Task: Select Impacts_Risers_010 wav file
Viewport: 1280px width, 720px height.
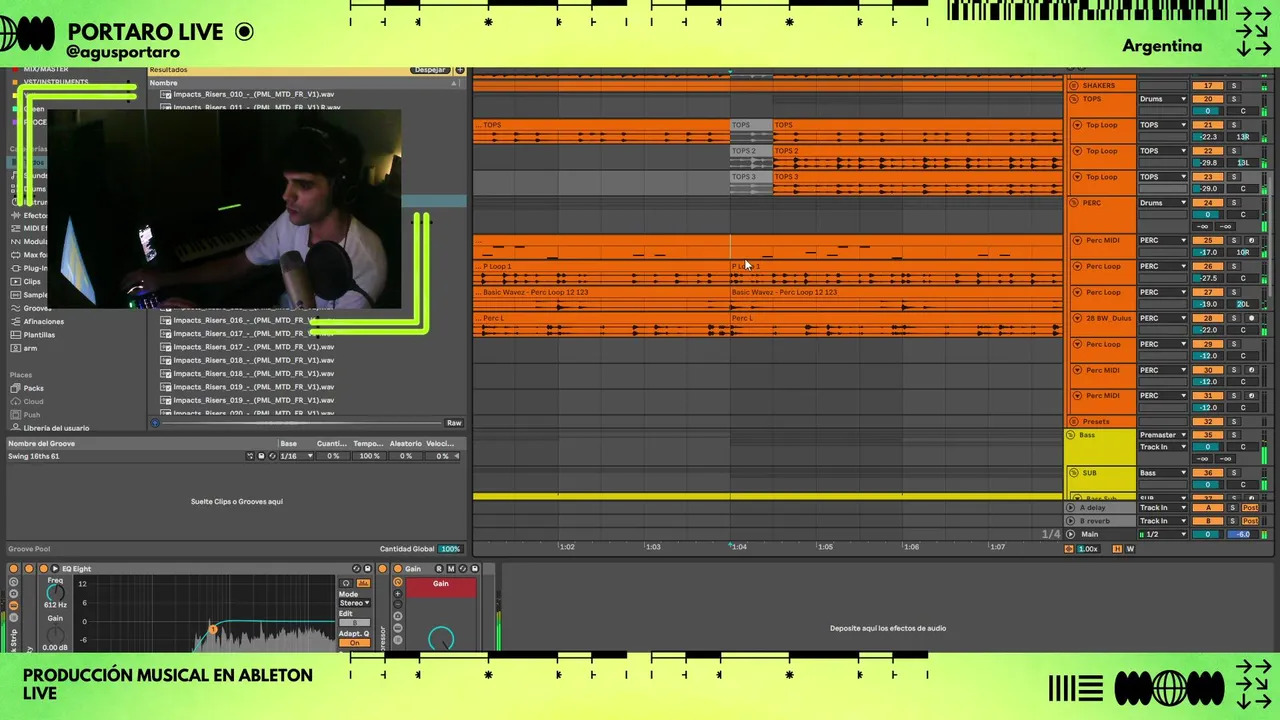Action: pos(252,94)
